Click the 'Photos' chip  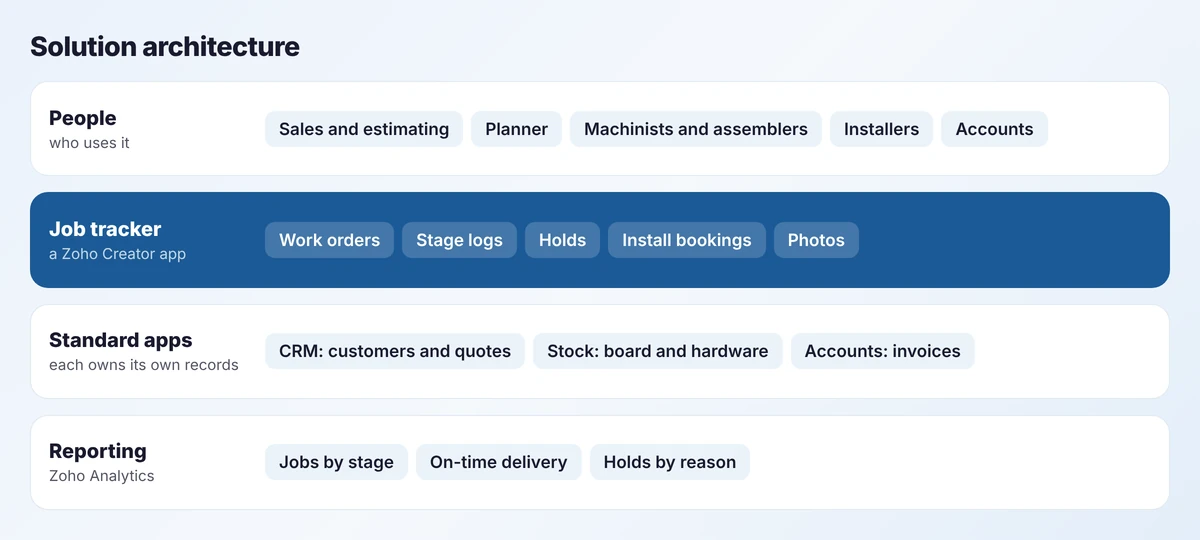click(x=816, y=240)
